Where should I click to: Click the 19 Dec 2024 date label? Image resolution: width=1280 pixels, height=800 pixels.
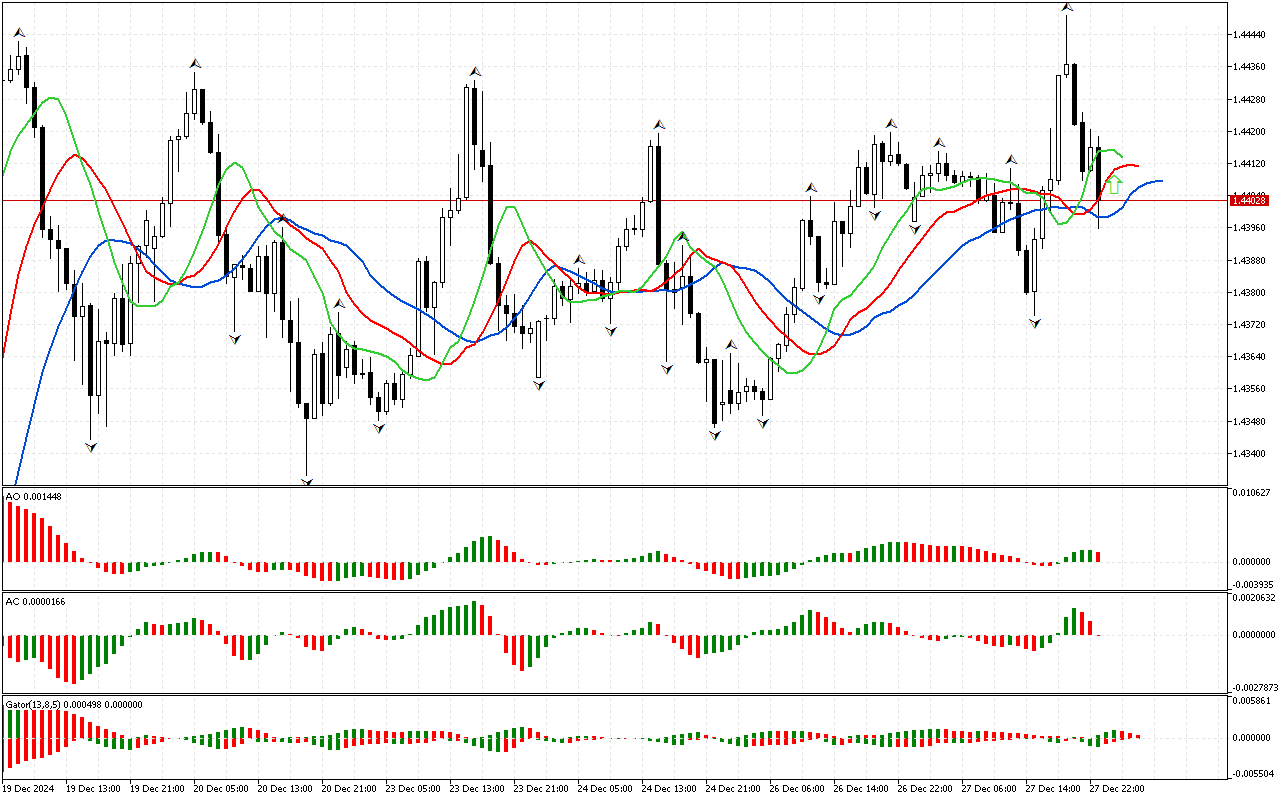click(x=28, y=789)
